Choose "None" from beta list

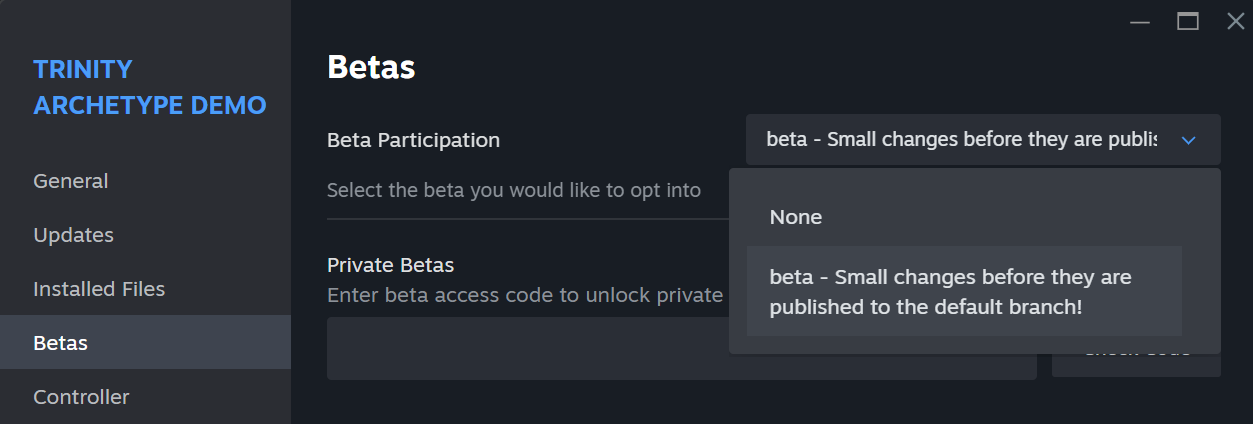(x=796, y=217)
